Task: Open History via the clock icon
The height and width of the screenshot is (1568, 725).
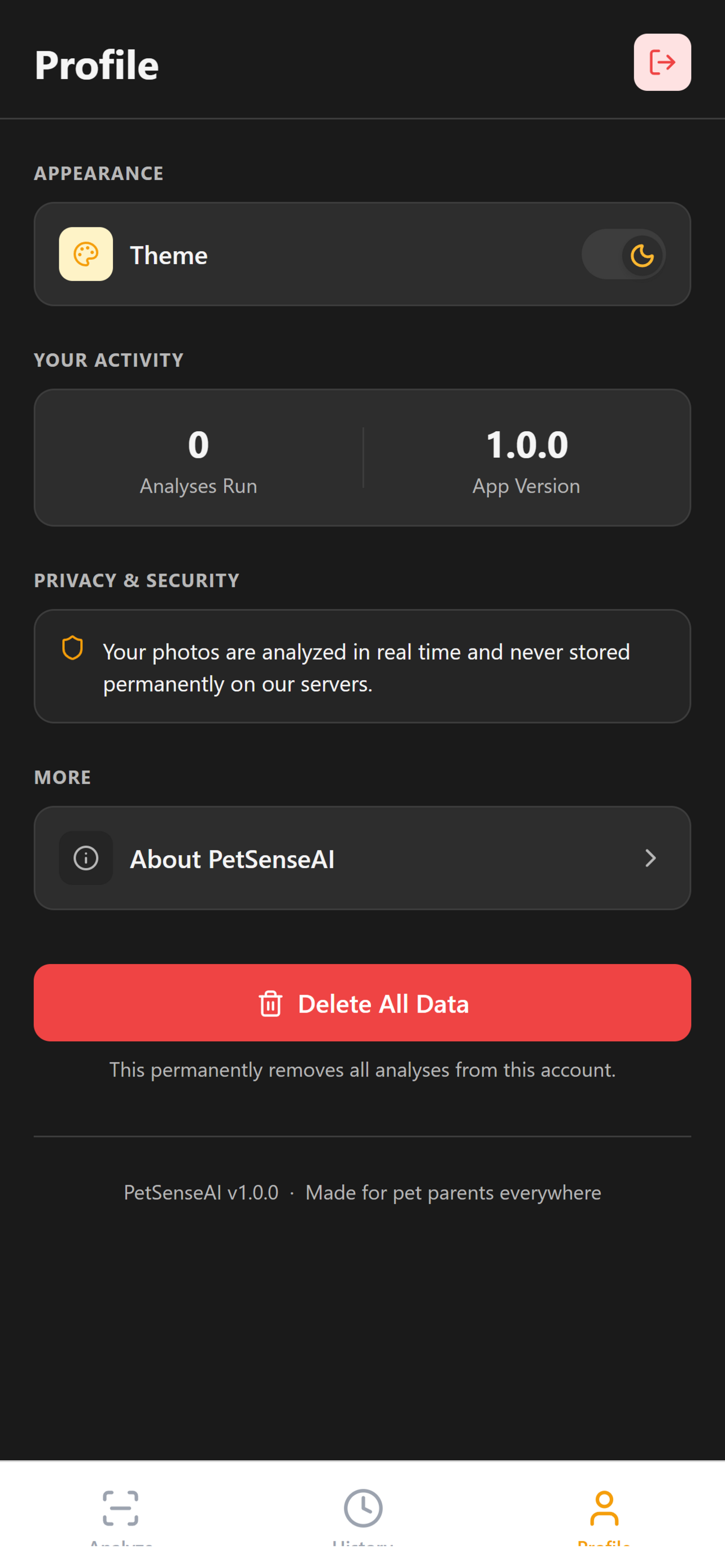Action: 362,1508
